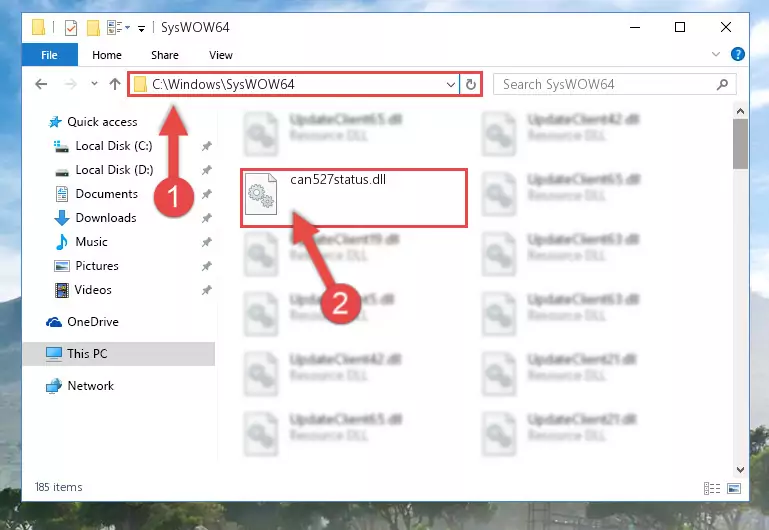Screen dimensions: 769x530
Task: Click the vertical scrollbar thumb
Action: 740,144
